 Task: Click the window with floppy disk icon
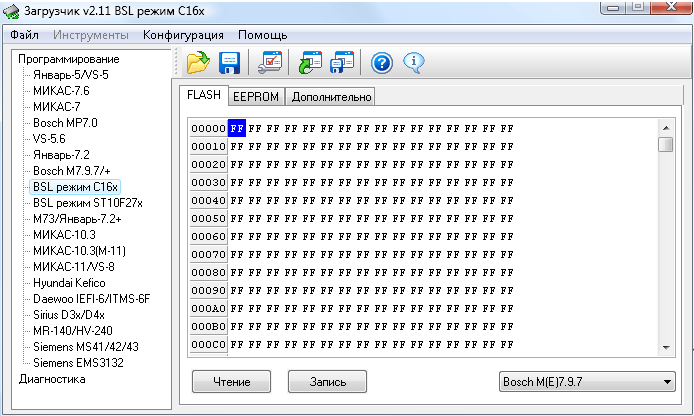(342, 63)
